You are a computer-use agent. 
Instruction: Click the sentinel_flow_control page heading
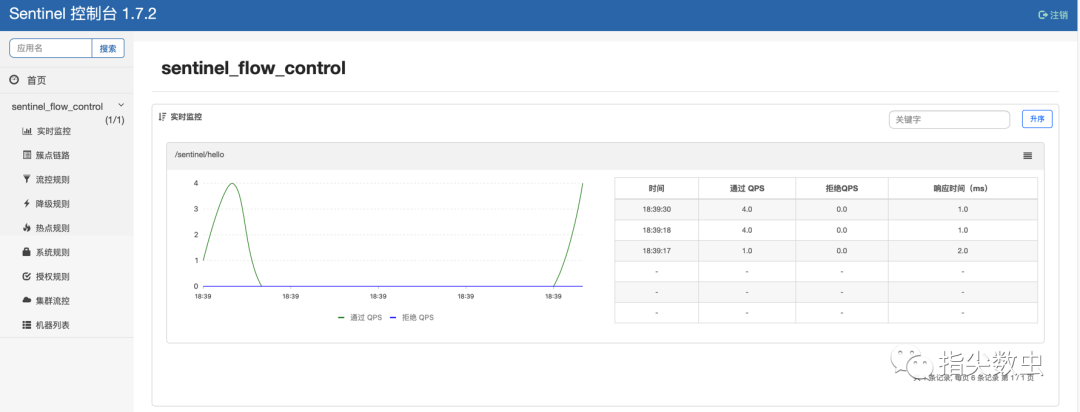(x=253, y=68)
